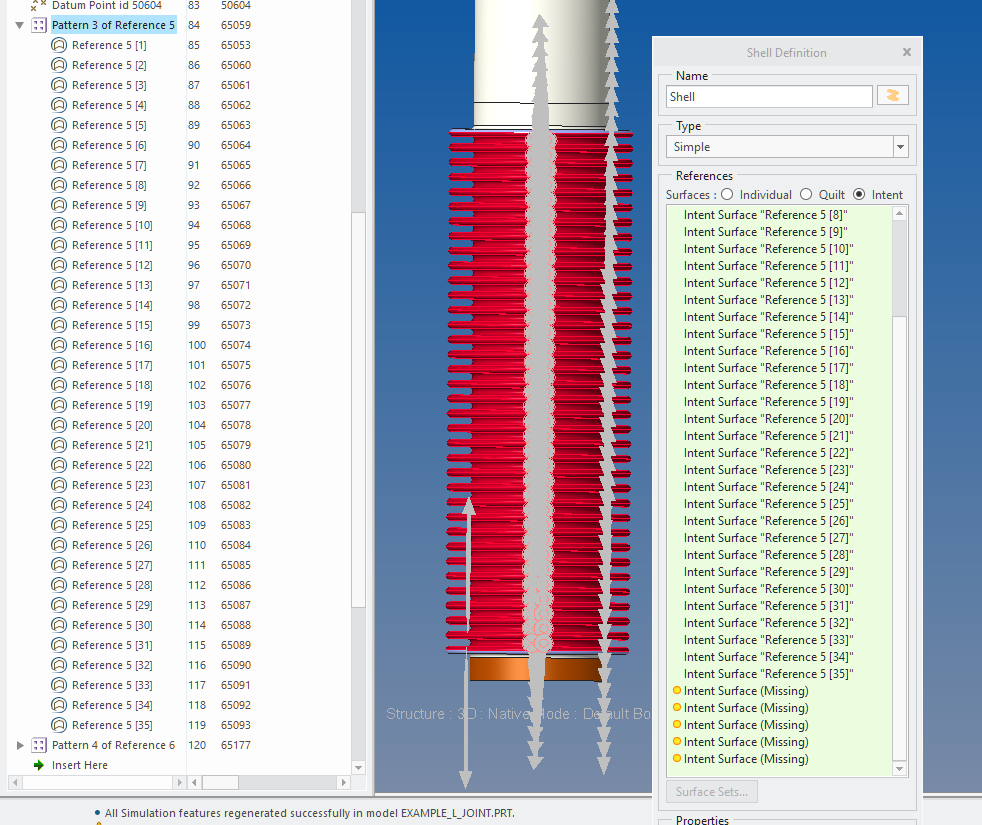Image resolution: width=982 pixels, height=825 pixels.
Task: Click yellow dot beside first Intent Surface (Missing)
Action: tap(674, 690)
